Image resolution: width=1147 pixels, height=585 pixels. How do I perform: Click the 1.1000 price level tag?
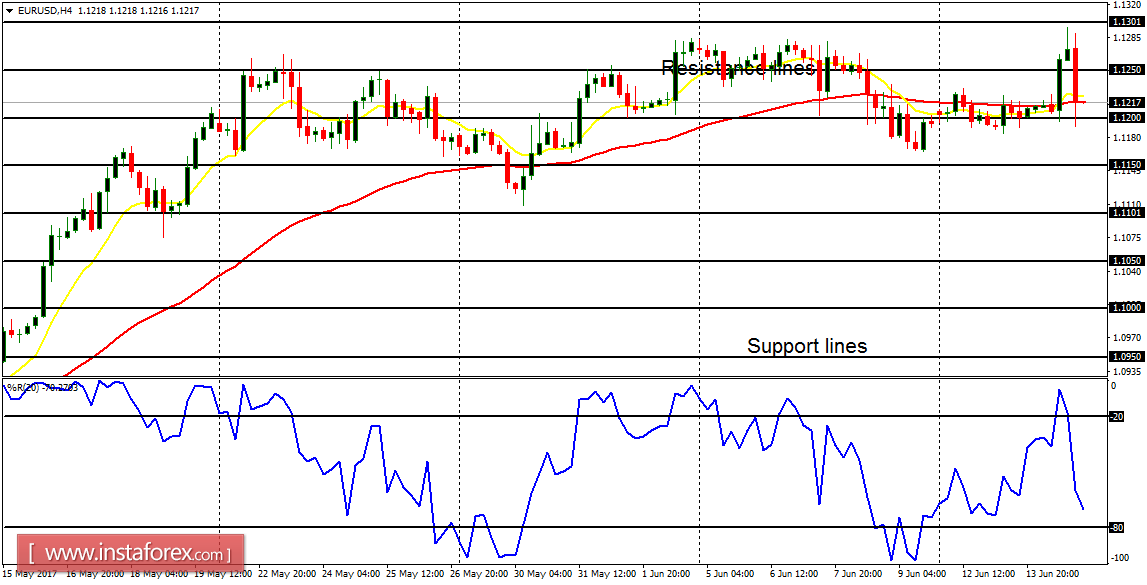1127,308
